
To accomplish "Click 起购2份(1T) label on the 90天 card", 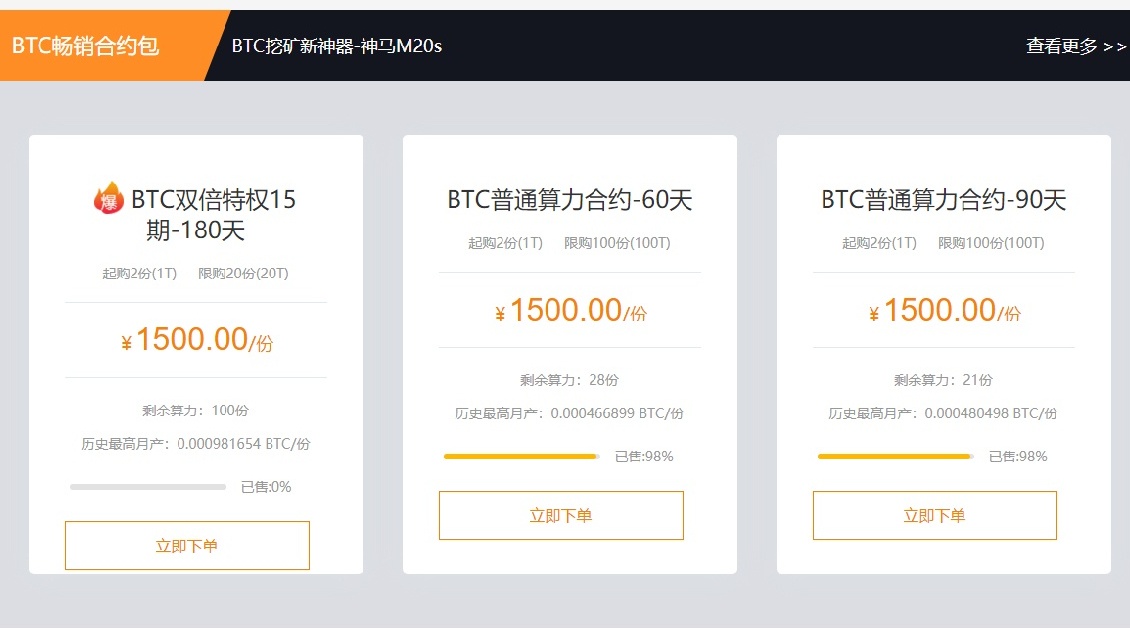I will pyautogui.click(x=880, y=242).
